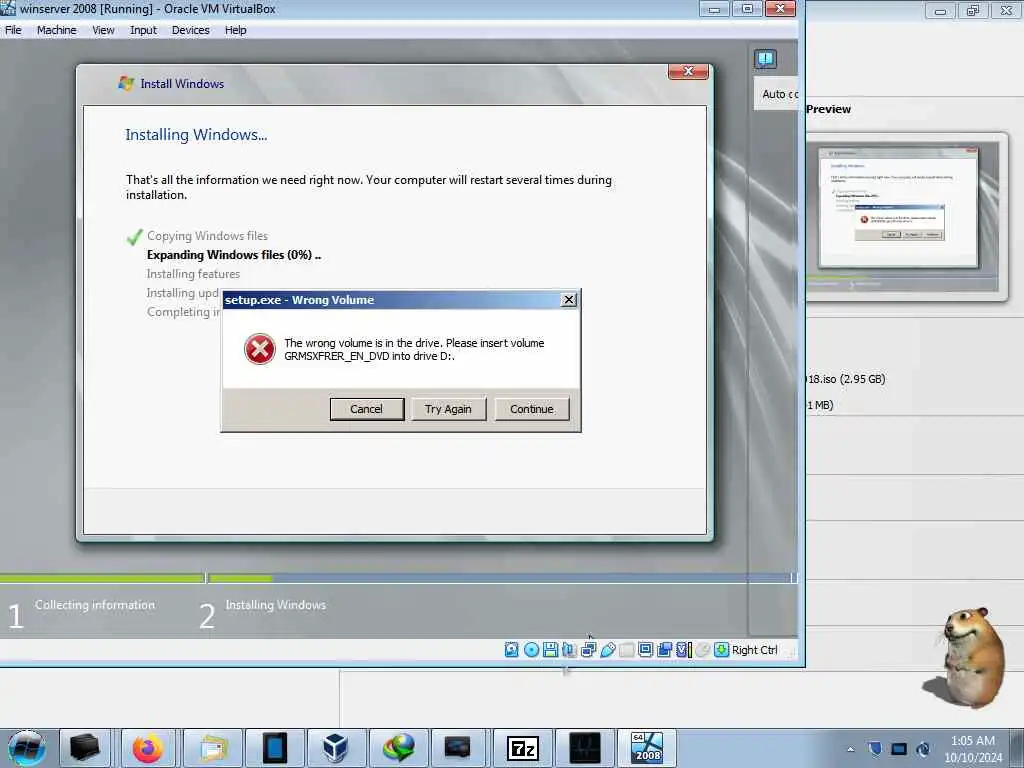This screenshot has height=768, width=1024.
Task: Click the Try Again button
Action: [448, 409]
